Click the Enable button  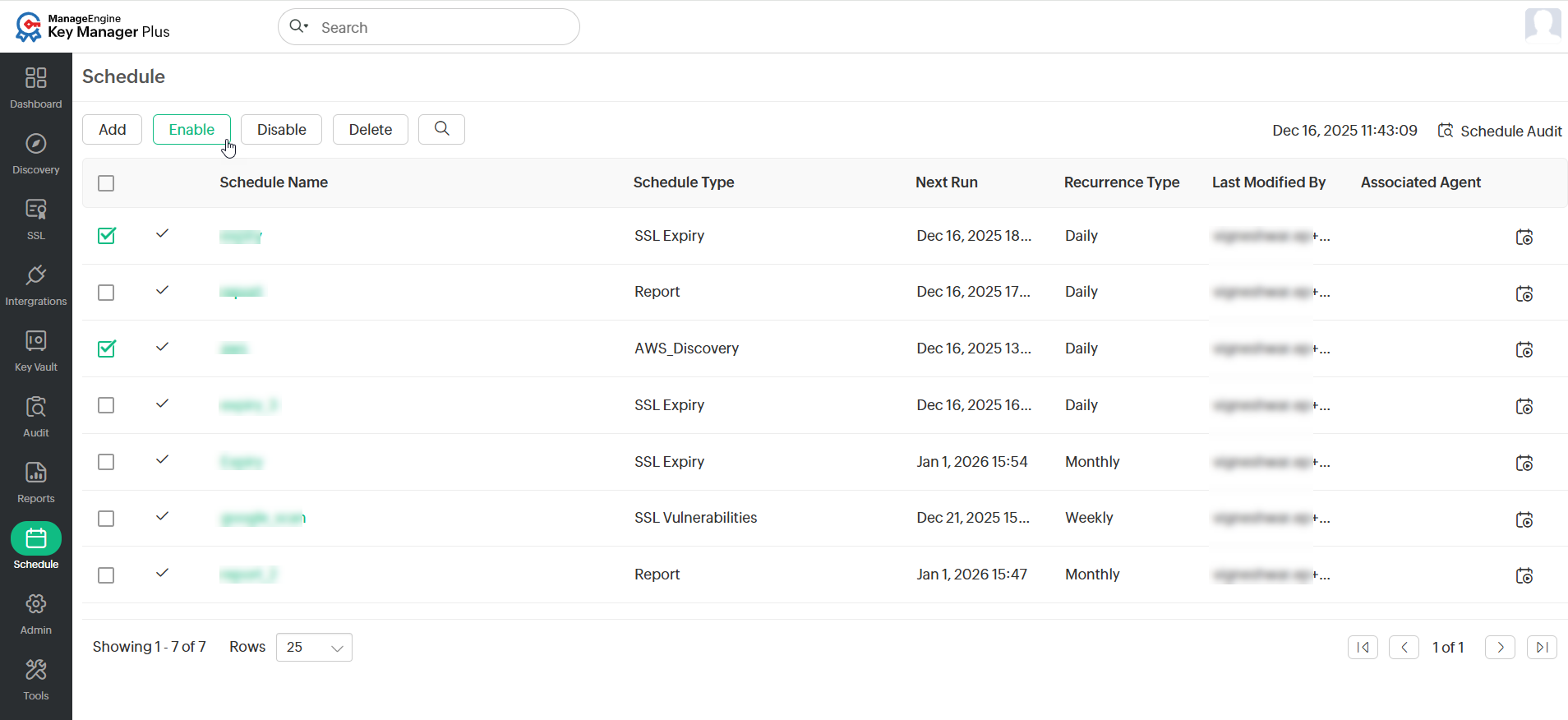click(x=191, y=129)
